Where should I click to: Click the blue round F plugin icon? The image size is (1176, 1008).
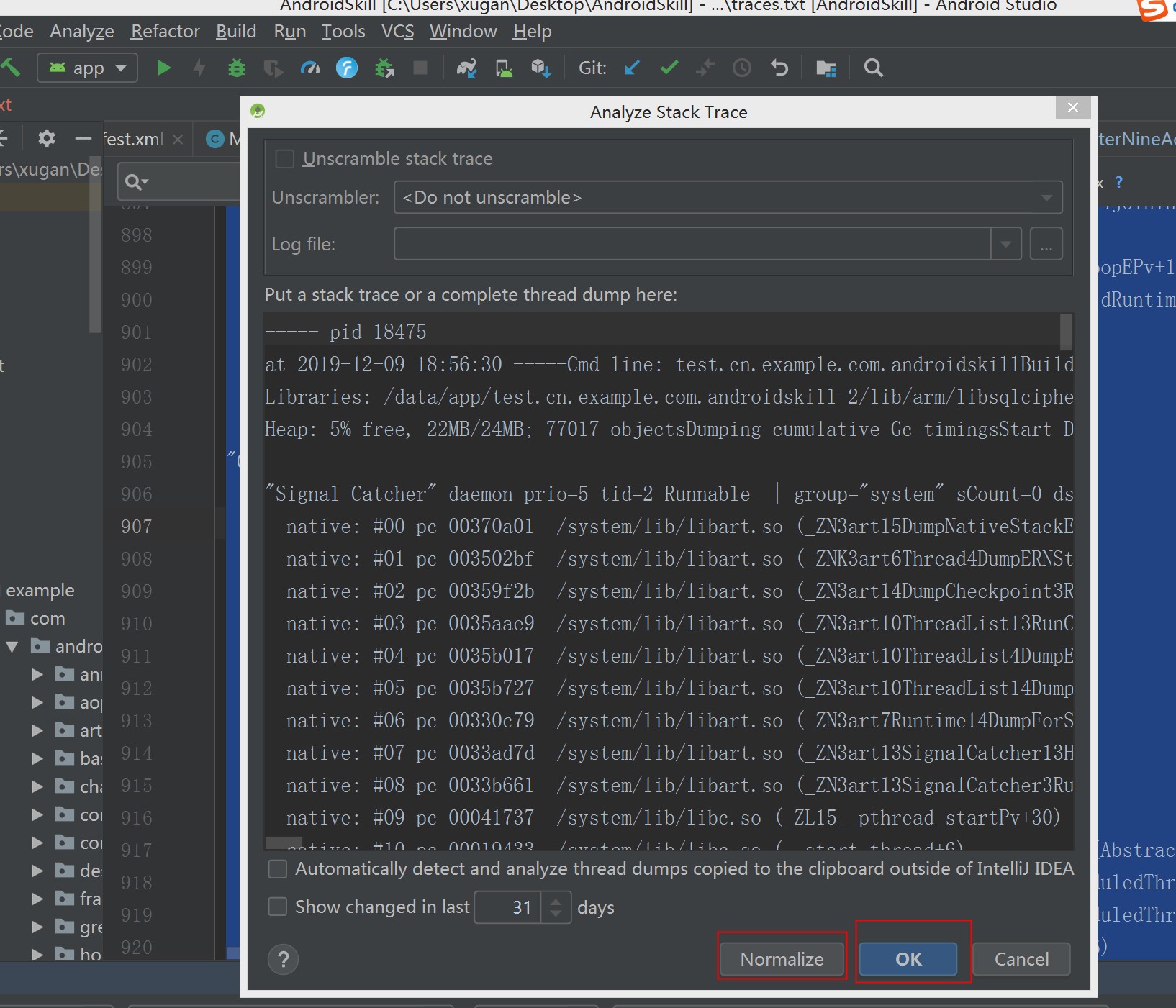(x=347, y=68)
